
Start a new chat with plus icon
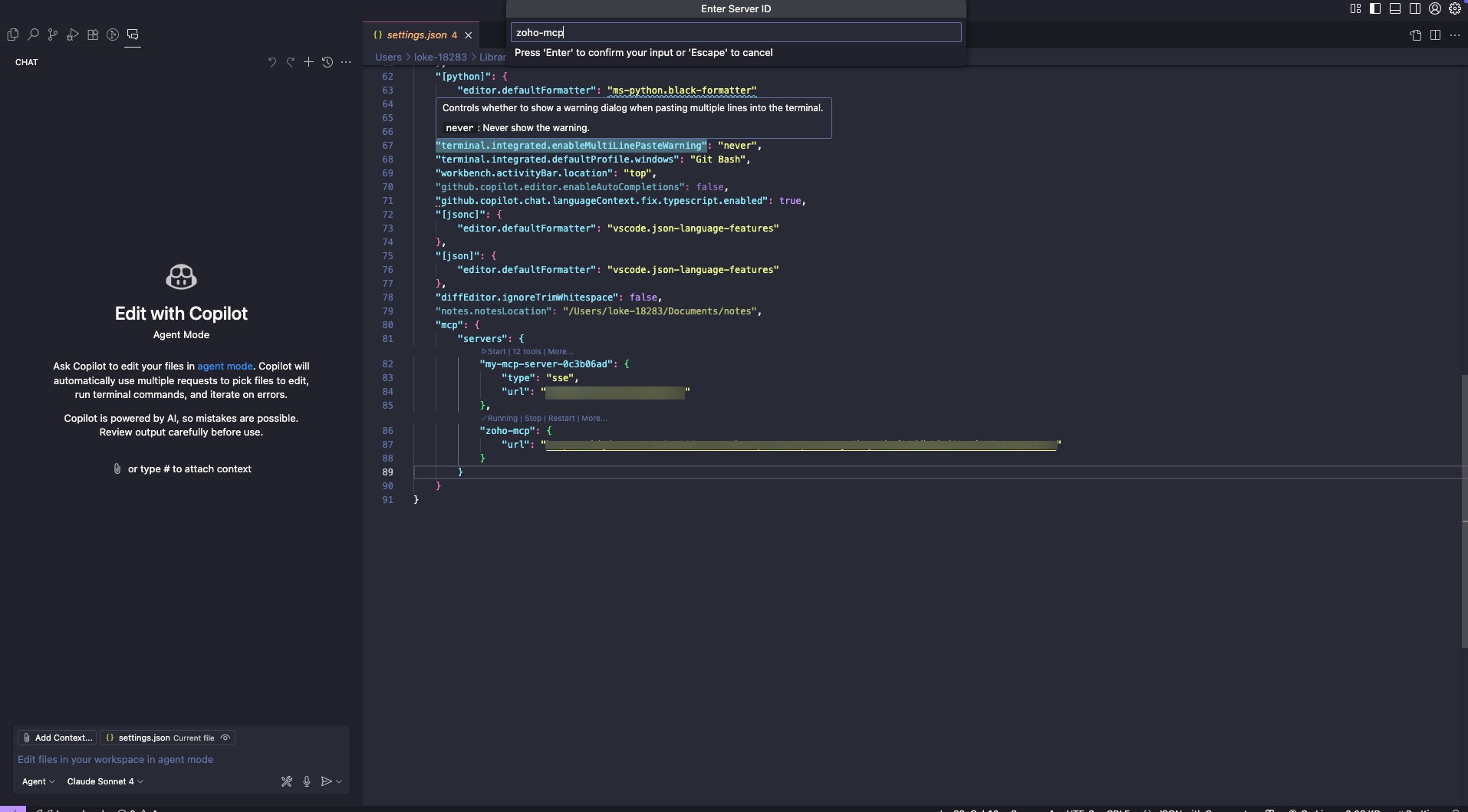(x=308, y=62)
